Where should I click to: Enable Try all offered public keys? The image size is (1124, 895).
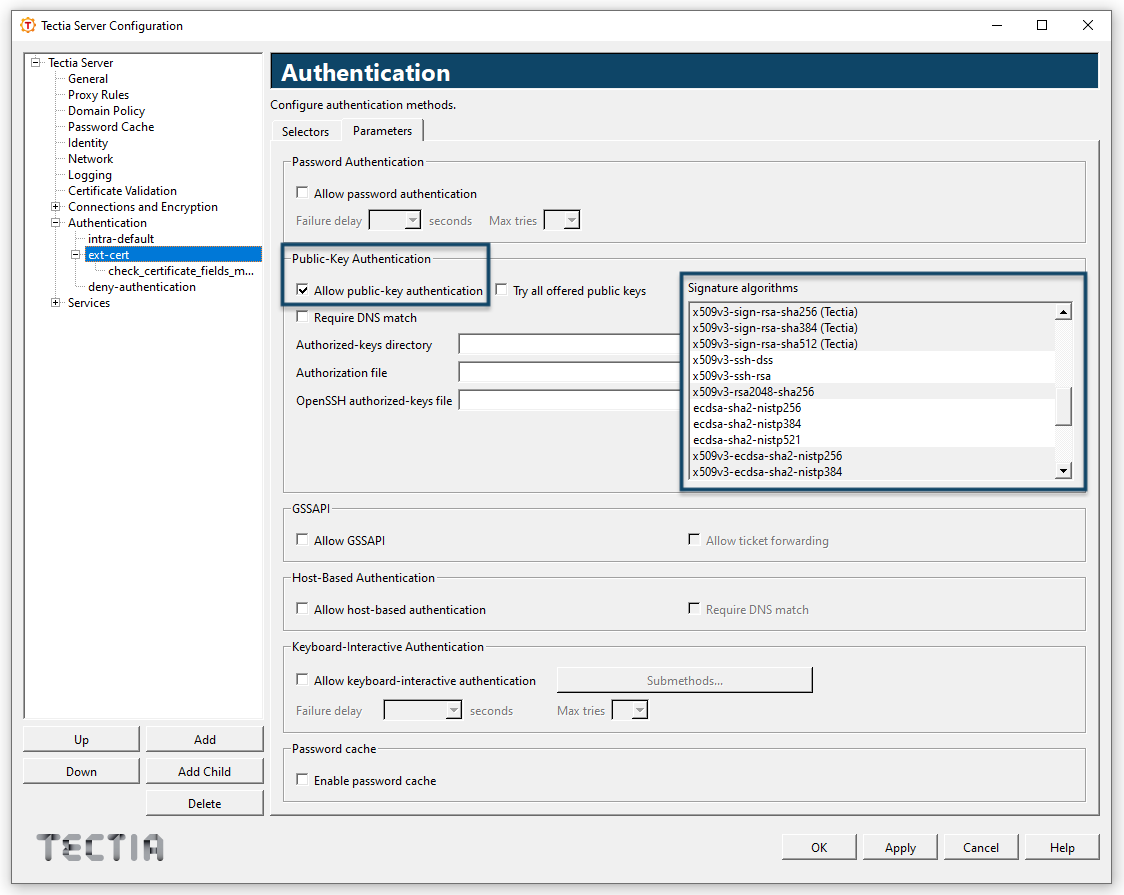[501, 289]
